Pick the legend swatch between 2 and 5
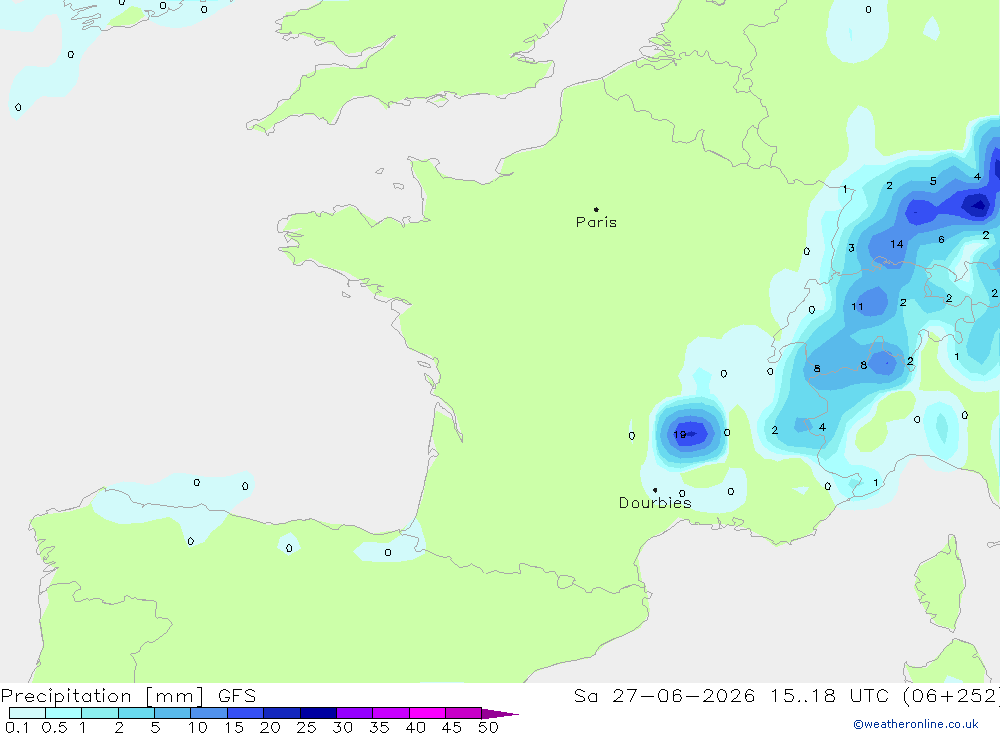This screenshot has height=733, width=1000. point(136,713)
